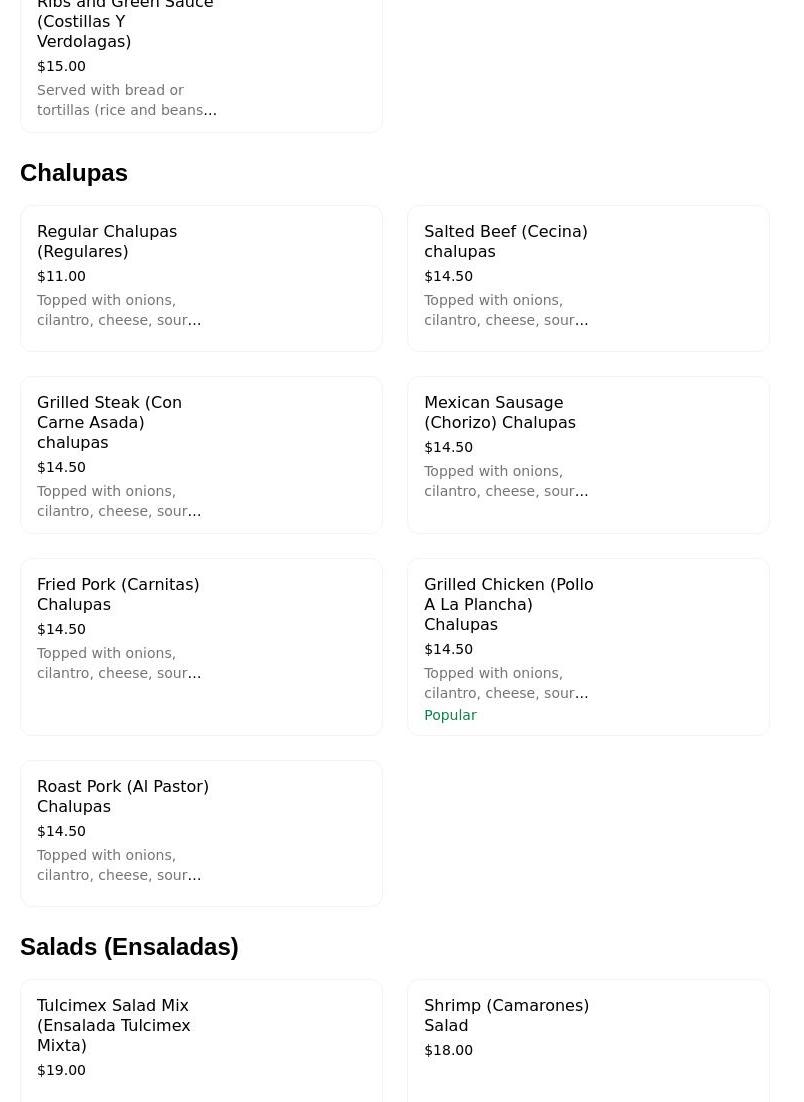Open Mexican Sausage (Chorizo) Chalupas

(x=499, y=412)
